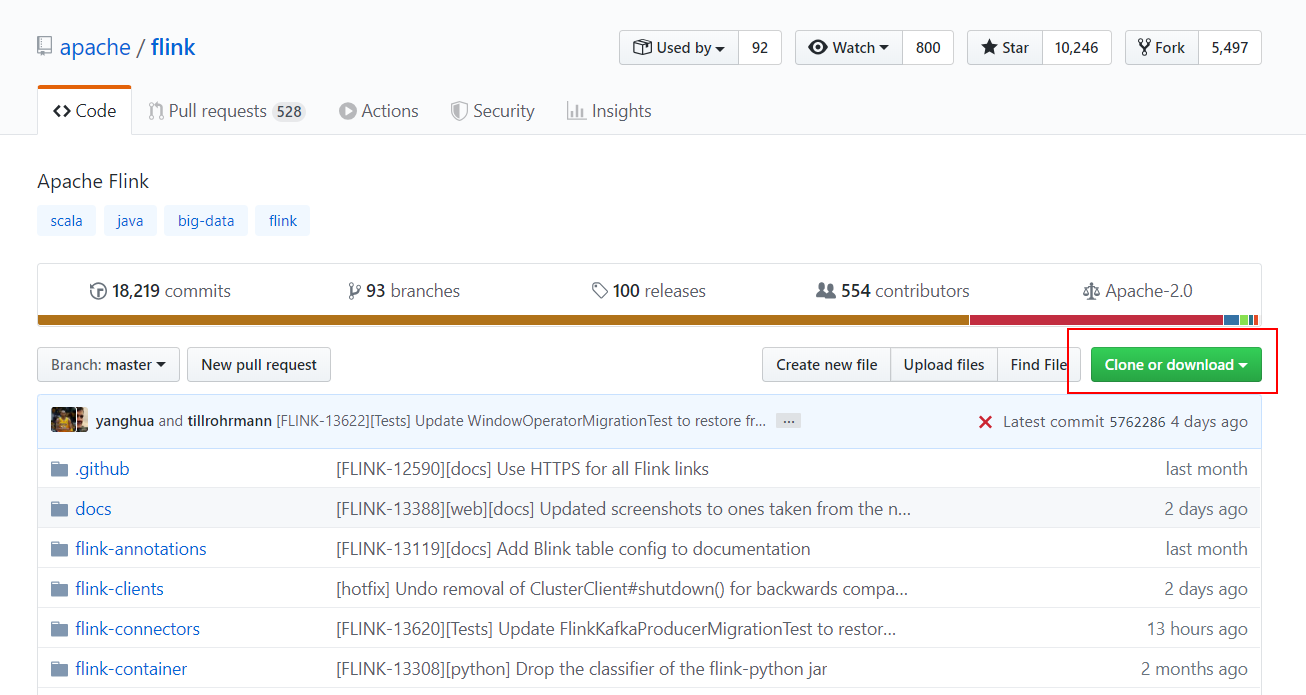Open the latest commit hash 5762286
The height and width of the screenshot is (695, 1306).
coord(1137,421)
